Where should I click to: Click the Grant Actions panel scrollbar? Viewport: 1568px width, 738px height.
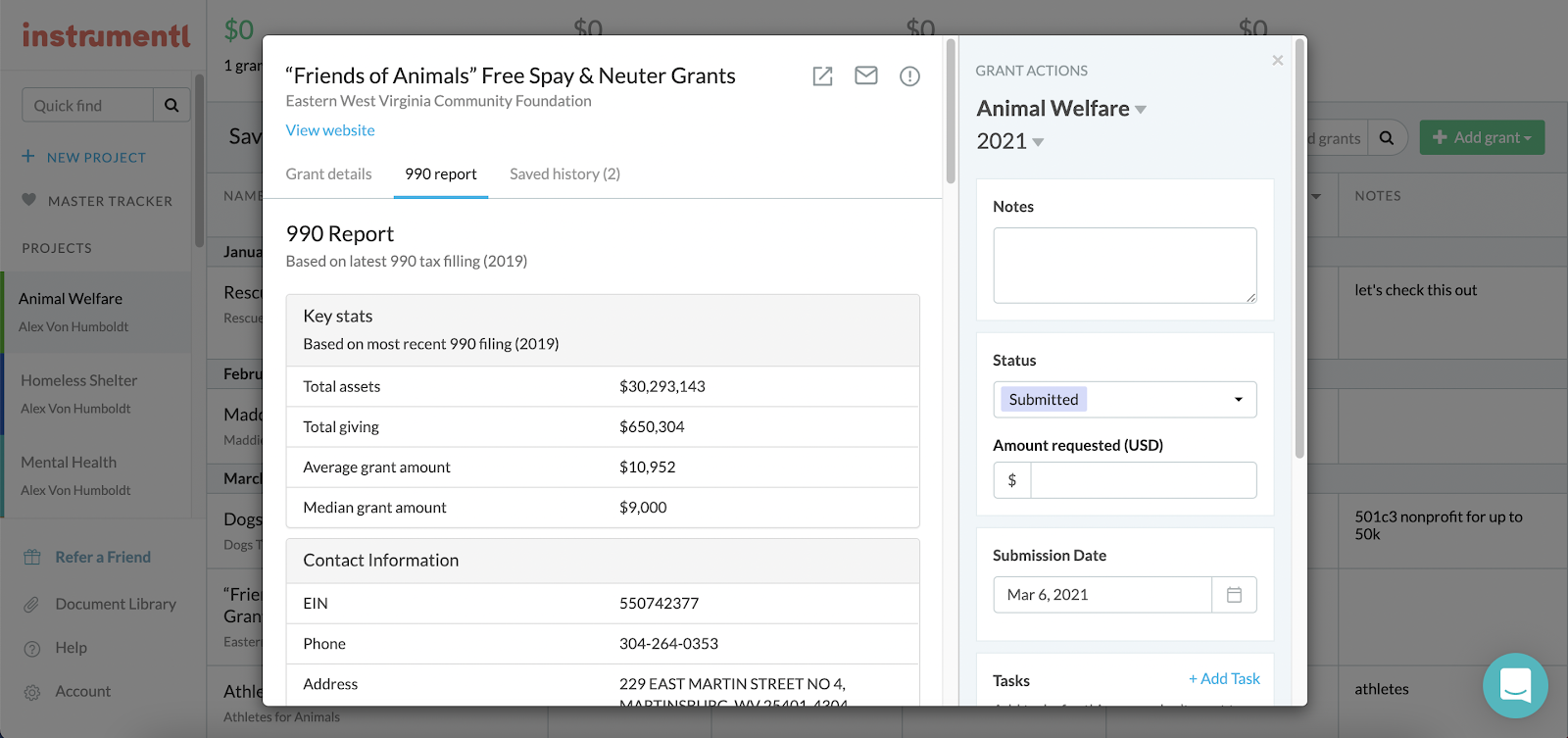pyautogui.click(x=1299, y=248)
